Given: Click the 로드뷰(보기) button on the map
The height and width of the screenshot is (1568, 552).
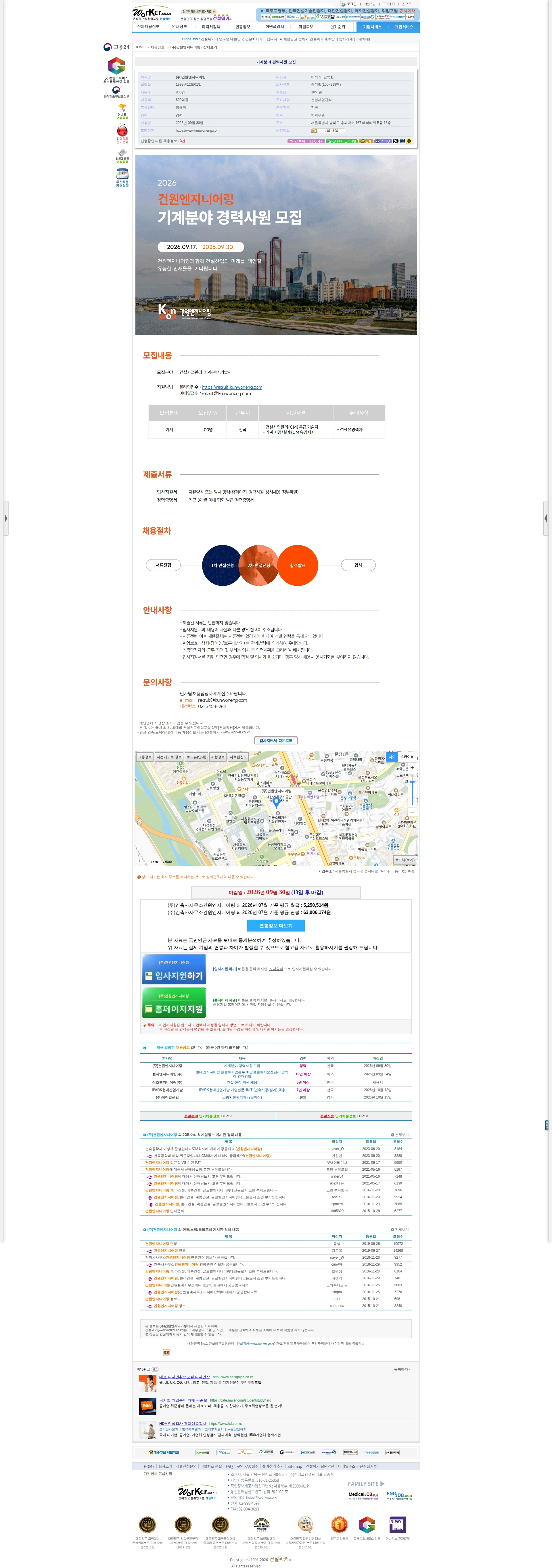Looking at the screenshot, I should [405, 860].
